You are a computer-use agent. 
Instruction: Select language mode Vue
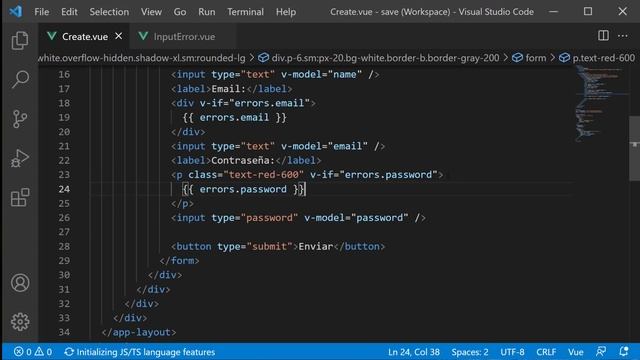[576, 352]
